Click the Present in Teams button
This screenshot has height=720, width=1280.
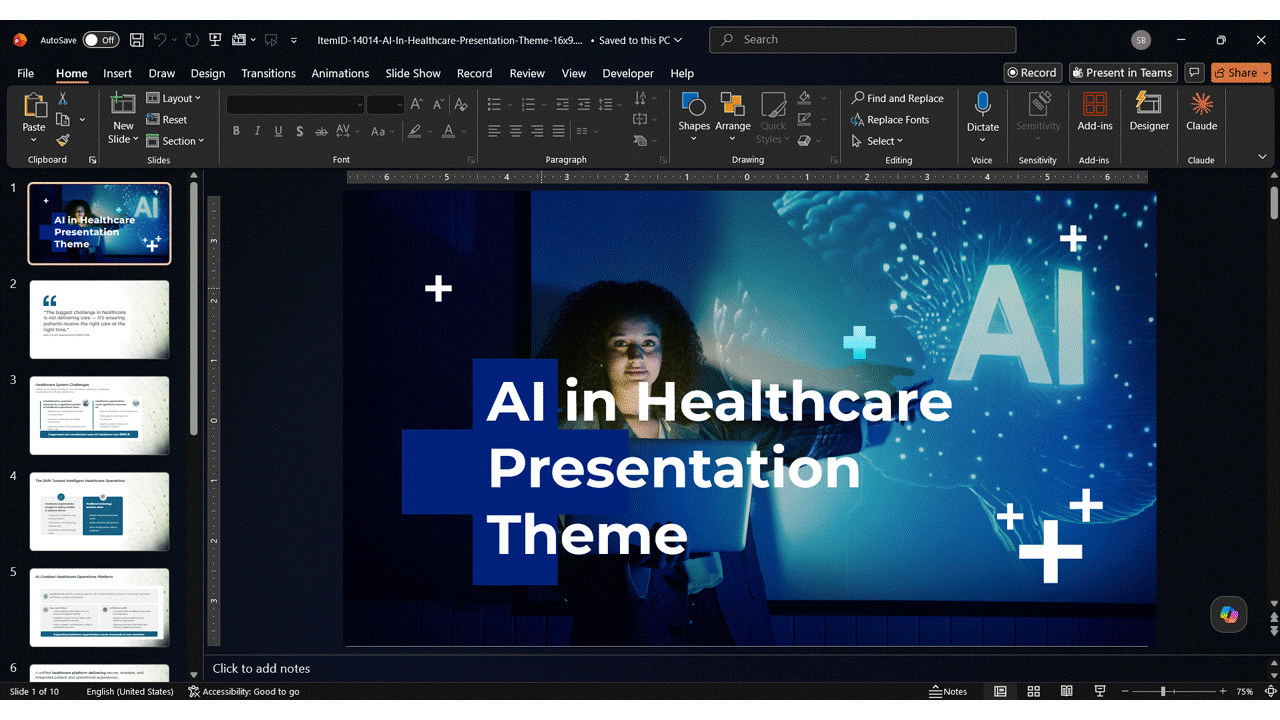tap(1121, 73)
